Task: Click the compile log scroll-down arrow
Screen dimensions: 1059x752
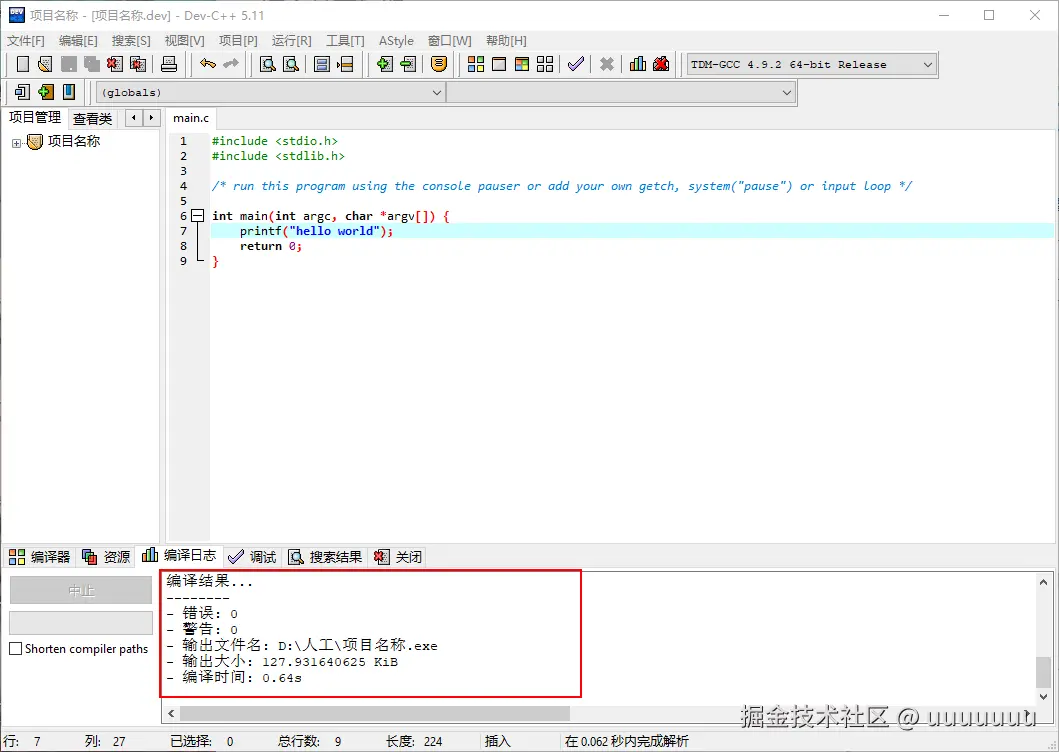Action: [x=1043, y=697]
